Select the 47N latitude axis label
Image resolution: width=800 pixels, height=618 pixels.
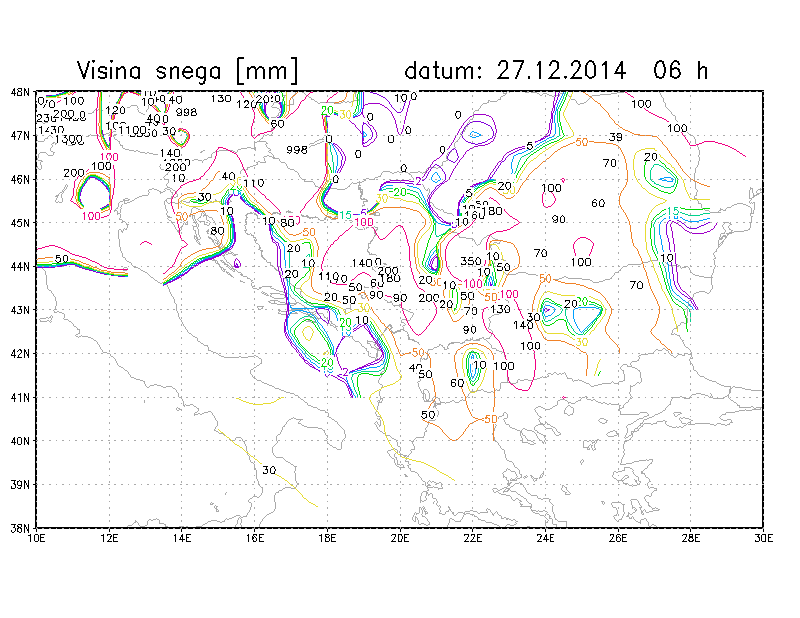coord(20,136)
